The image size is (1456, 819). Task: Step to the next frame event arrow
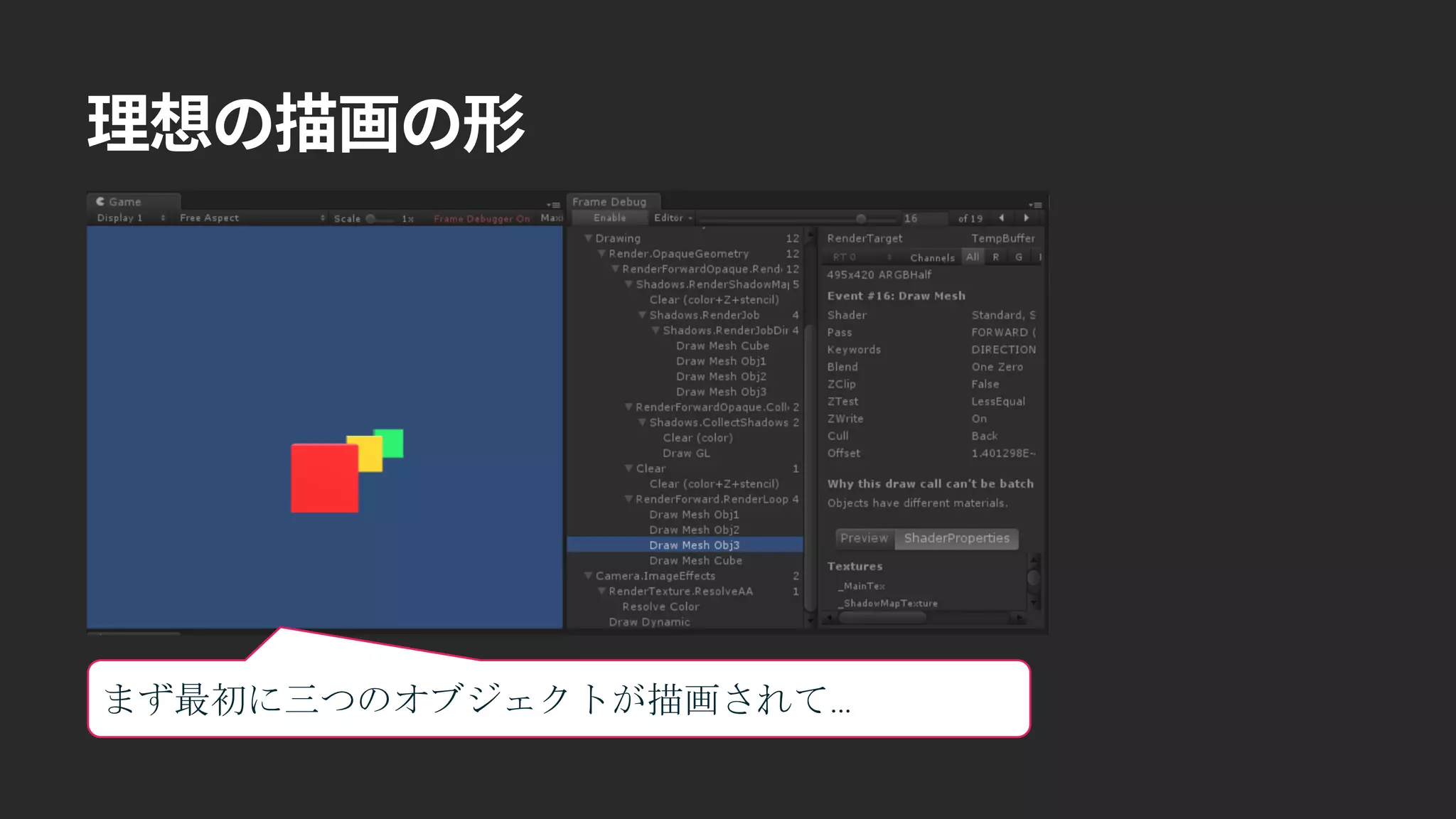1026,218
